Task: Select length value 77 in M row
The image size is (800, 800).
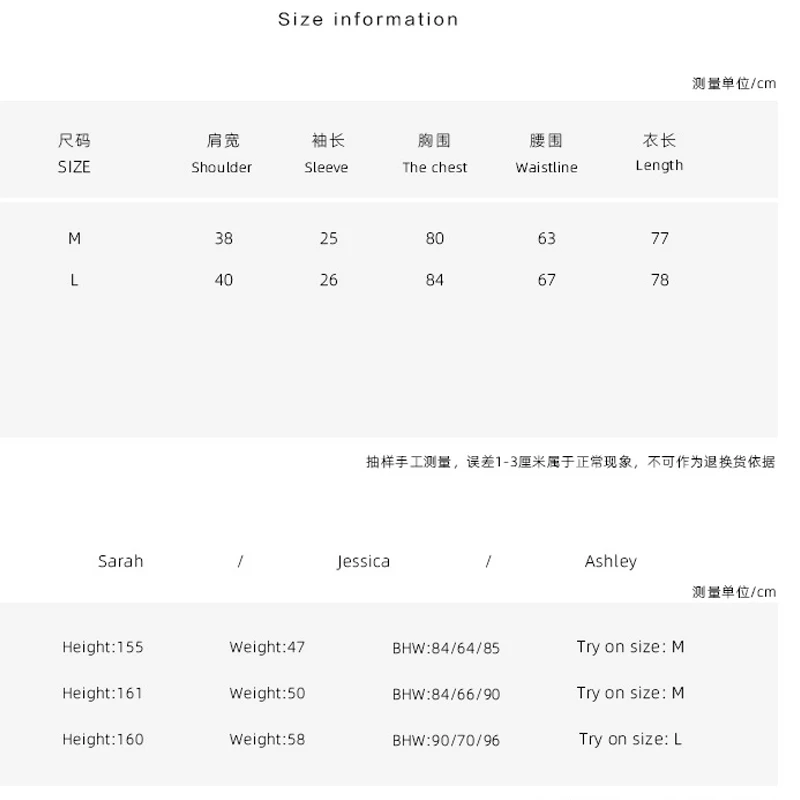Action: pyautogui.click(x=659, y=238)
